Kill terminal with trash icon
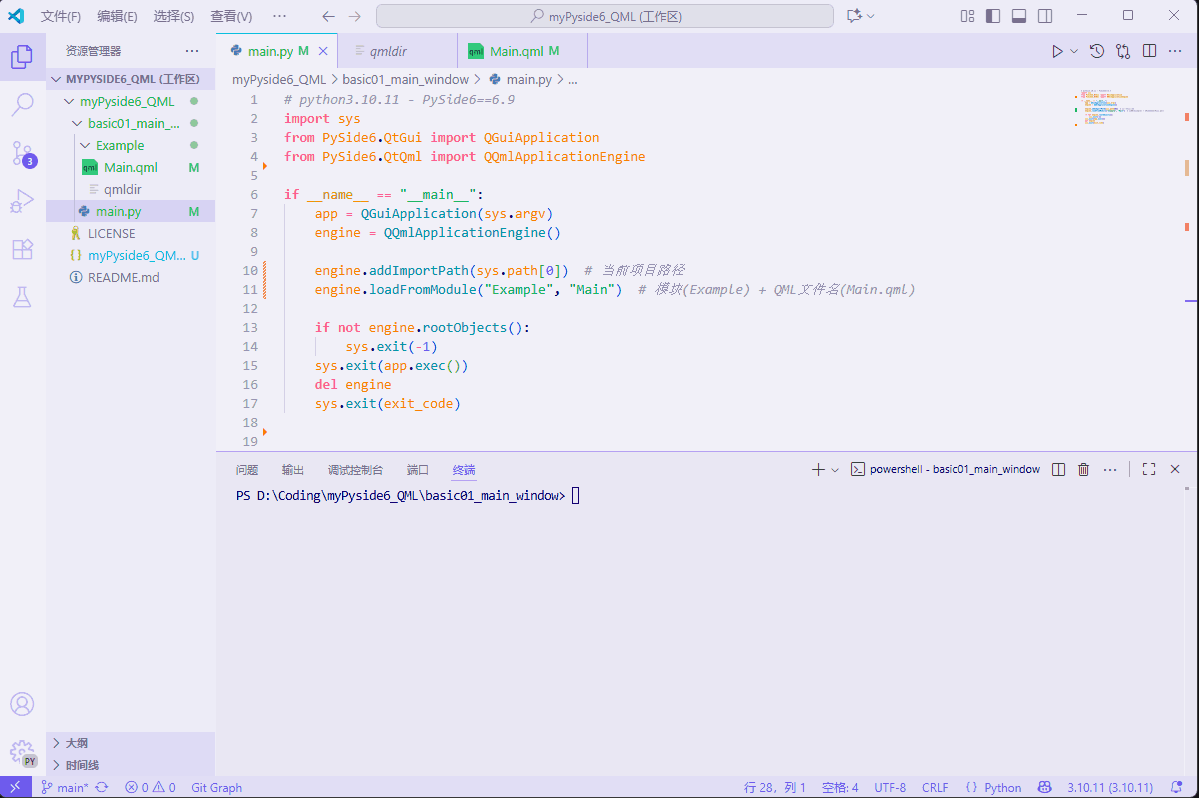The width and height of the screenshot is (1199, 798). click(1084, 469)
